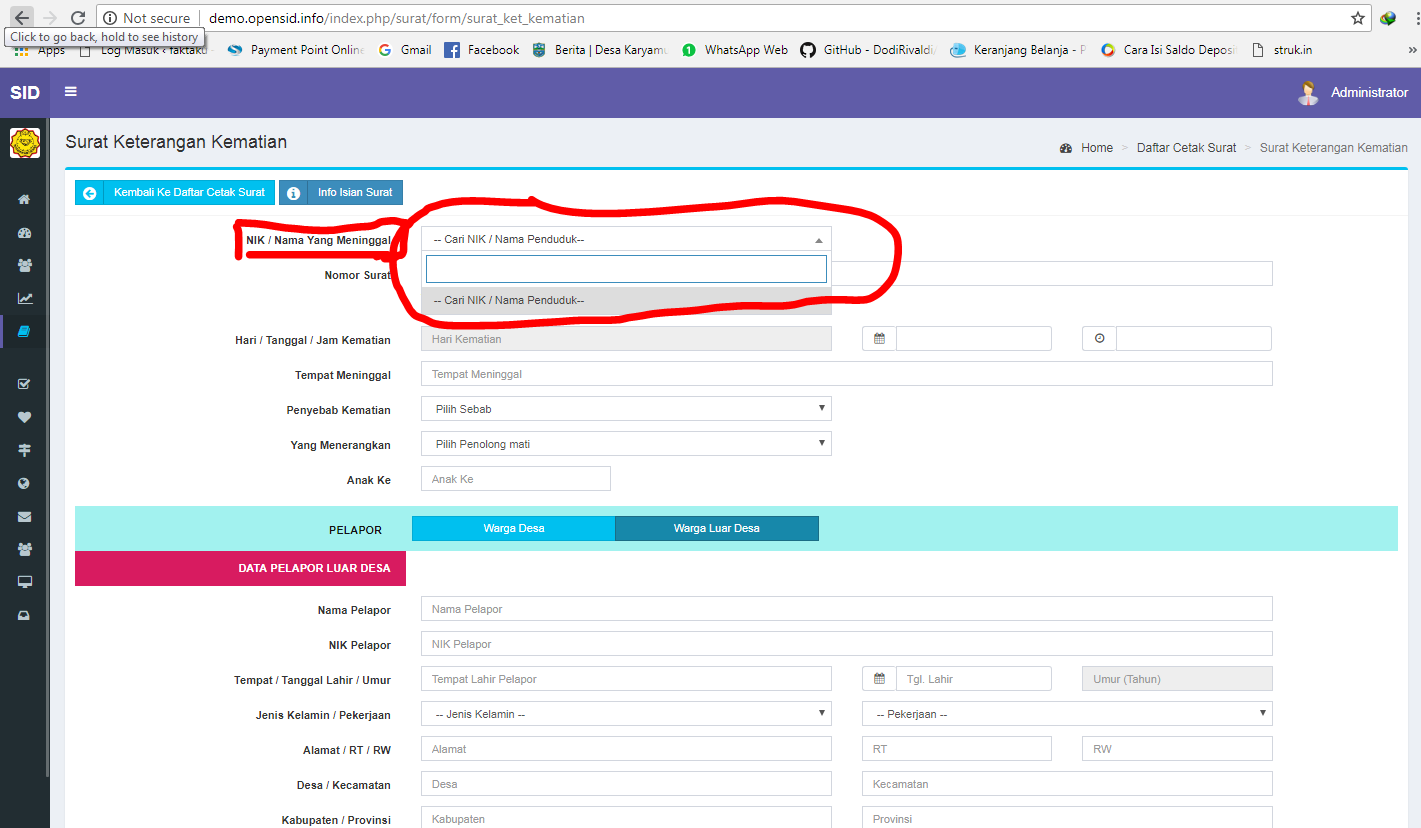Open the inbox tray icon in sidebar
This screenshot has height=828, width=1421.
24,616
